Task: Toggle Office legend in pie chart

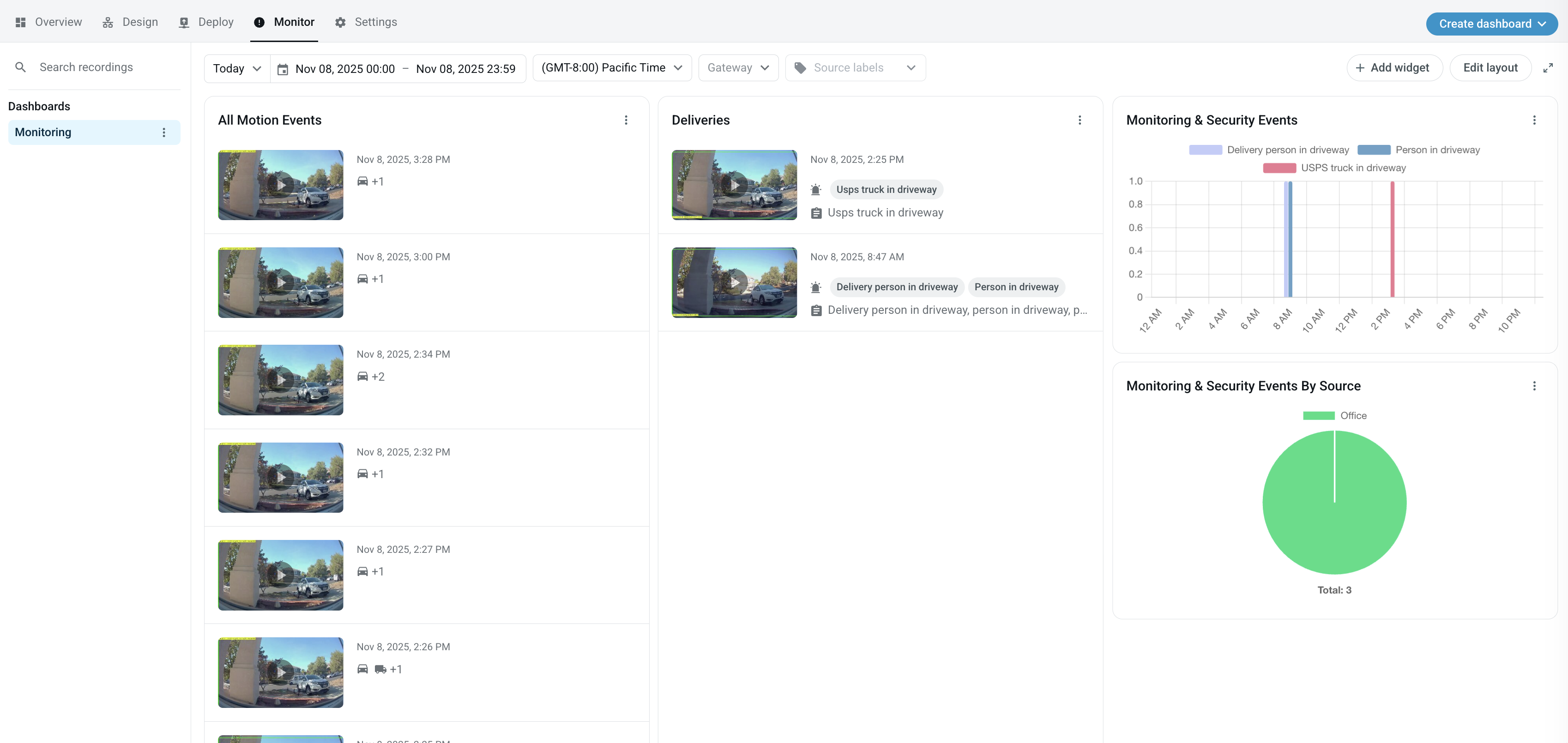Action: pyautogui.click(x=1334, y=416)
